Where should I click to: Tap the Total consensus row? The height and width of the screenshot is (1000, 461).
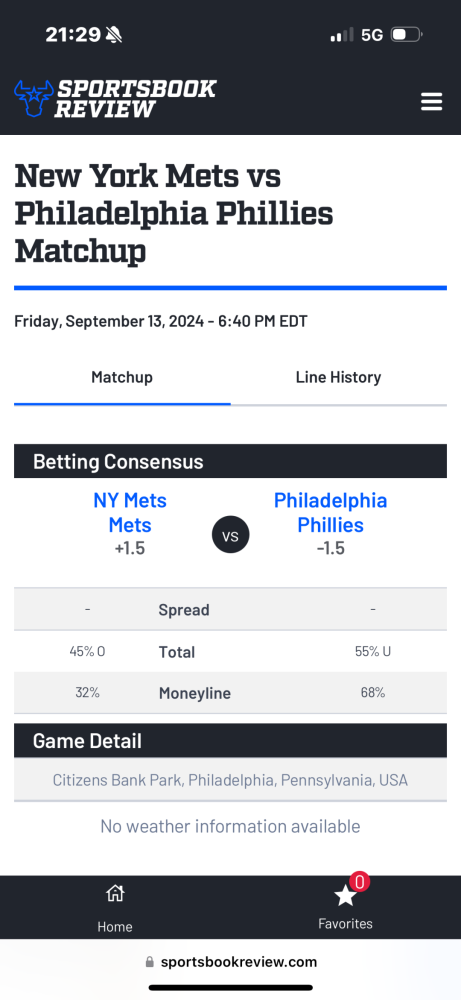pos(230,652)
